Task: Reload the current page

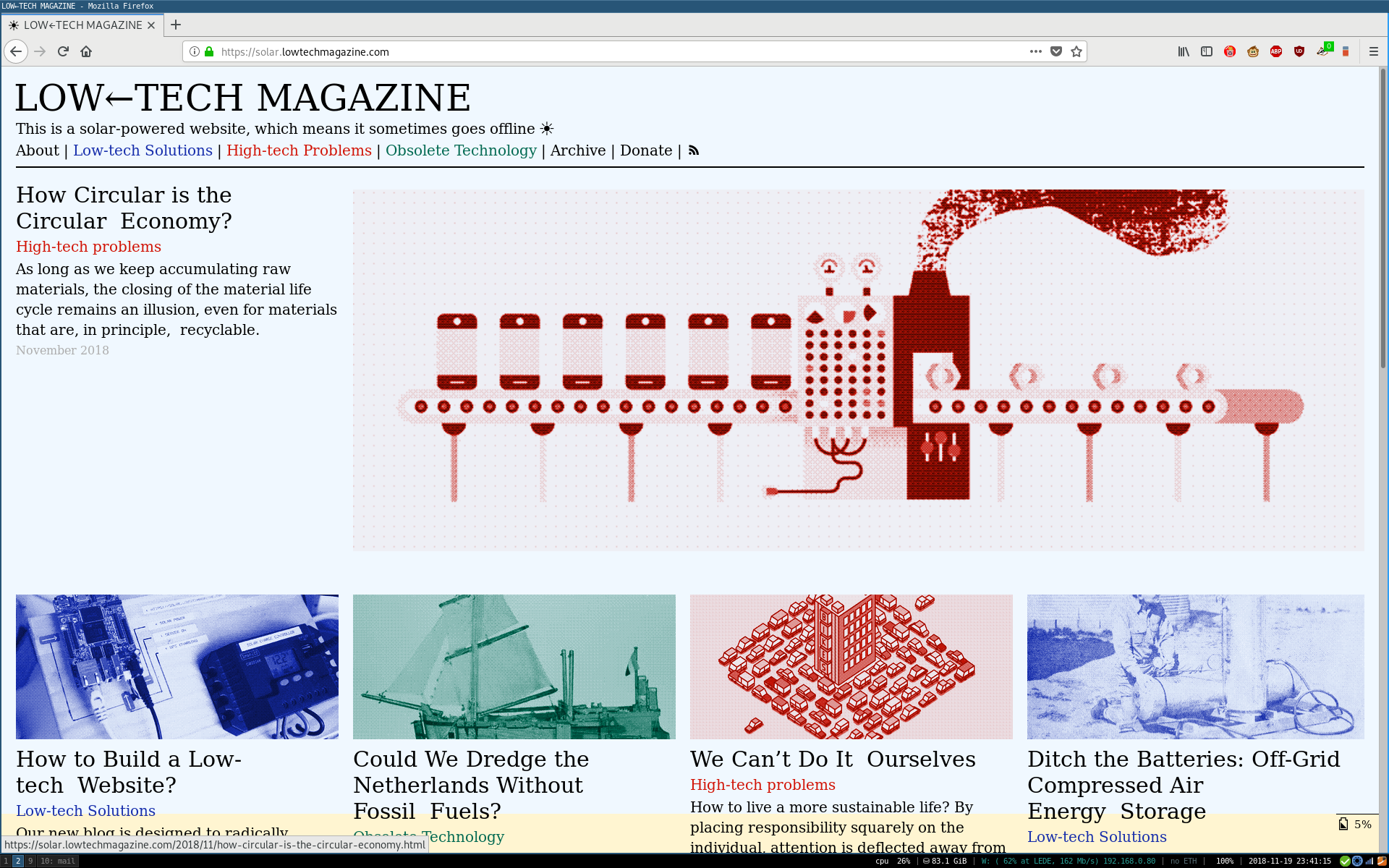Action: 63,51
